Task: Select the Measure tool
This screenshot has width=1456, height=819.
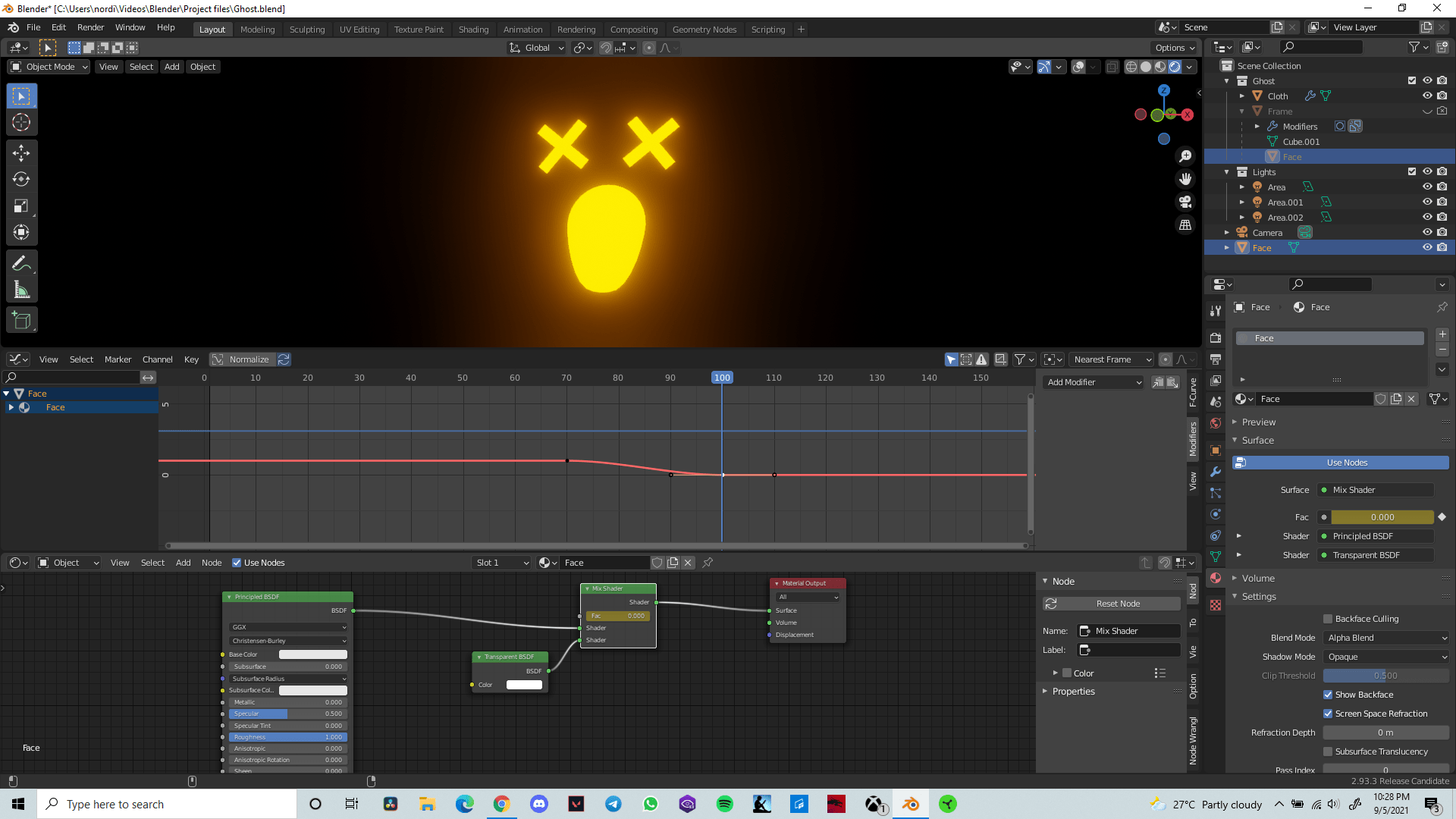Action: click(21, 289)
